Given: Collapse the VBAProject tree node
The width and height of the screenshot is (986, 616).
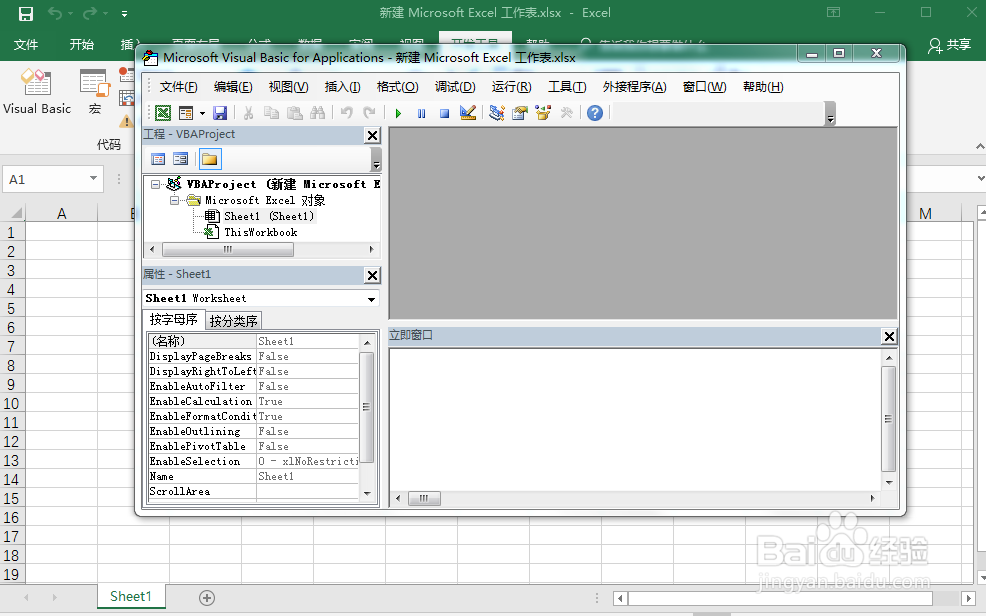Looking at the screenshot, I should point(155,185).
